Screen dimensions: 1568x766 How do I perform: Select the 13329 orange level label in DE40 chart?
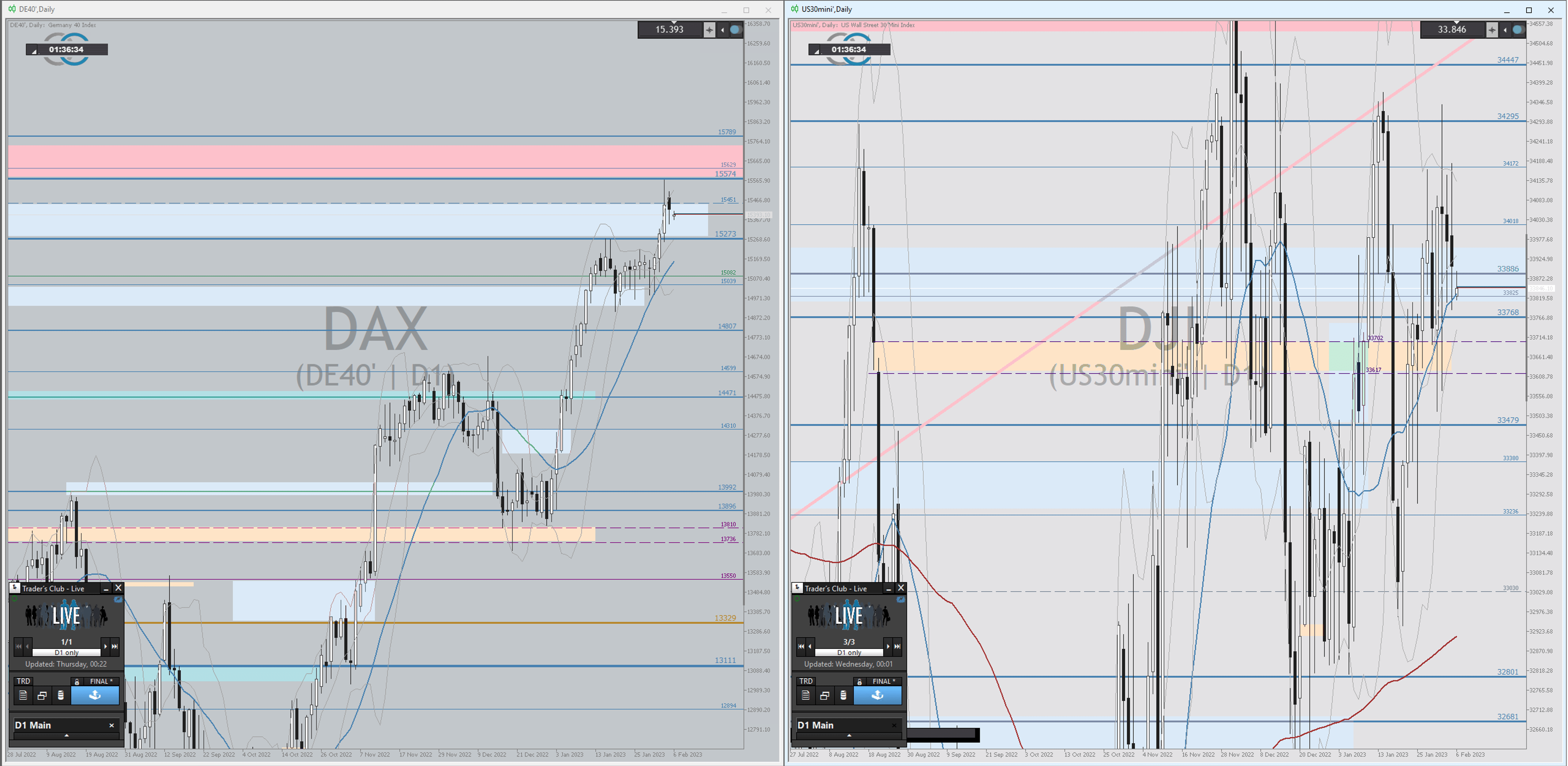(725, 617)
